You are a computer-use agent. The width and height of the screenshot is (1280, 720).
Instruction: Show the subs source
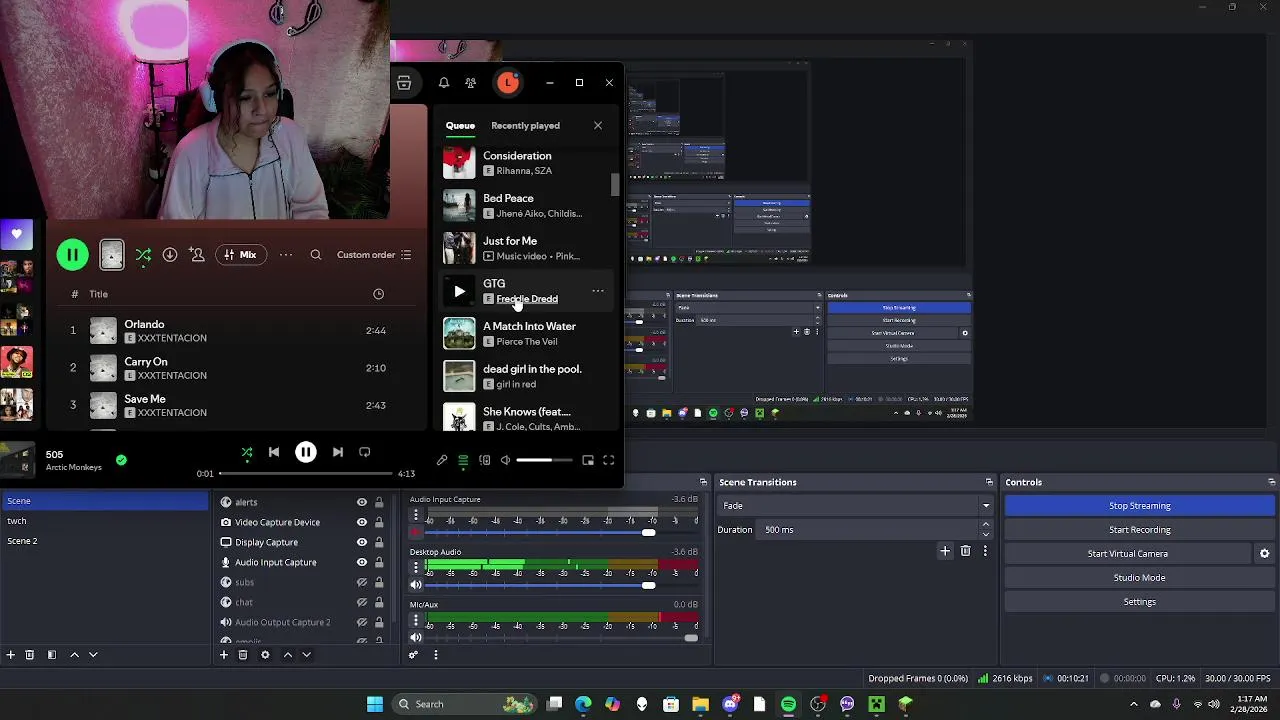click(362, 582)
